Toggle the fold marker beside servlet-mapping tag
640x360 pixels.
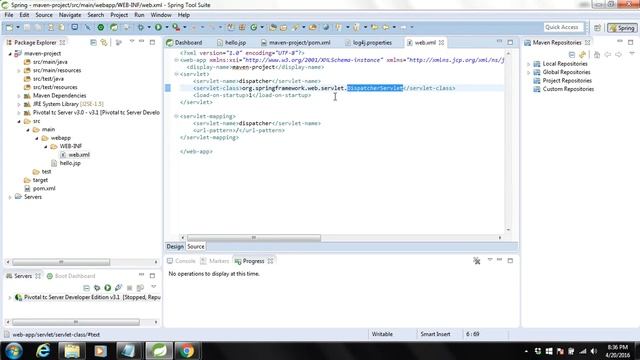176,116
